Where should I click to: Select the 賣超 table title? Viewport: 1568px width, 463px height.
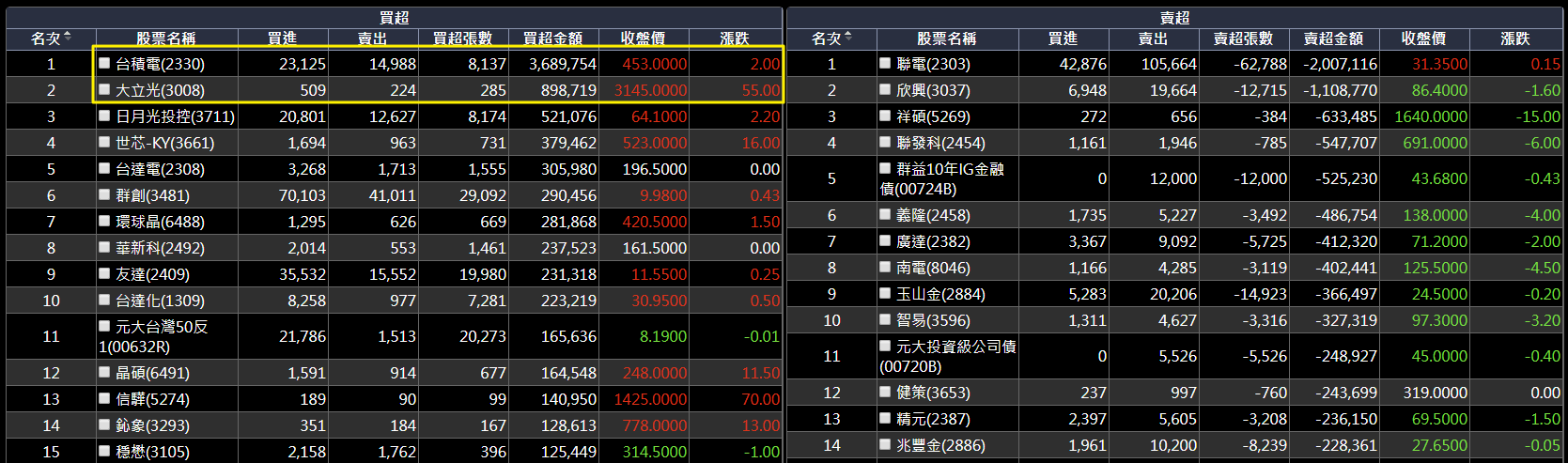1174,18
